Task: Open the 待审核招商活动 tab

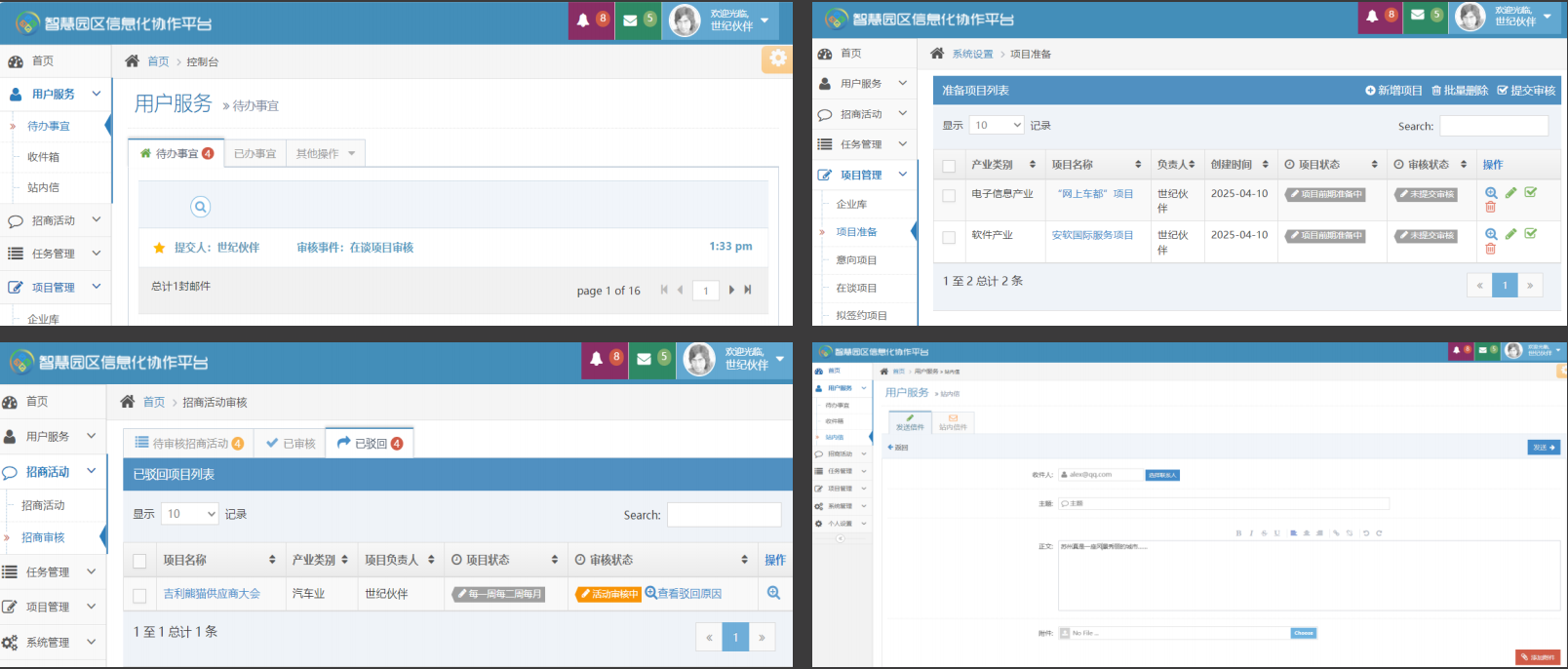Action: click(x=189, y=443)
